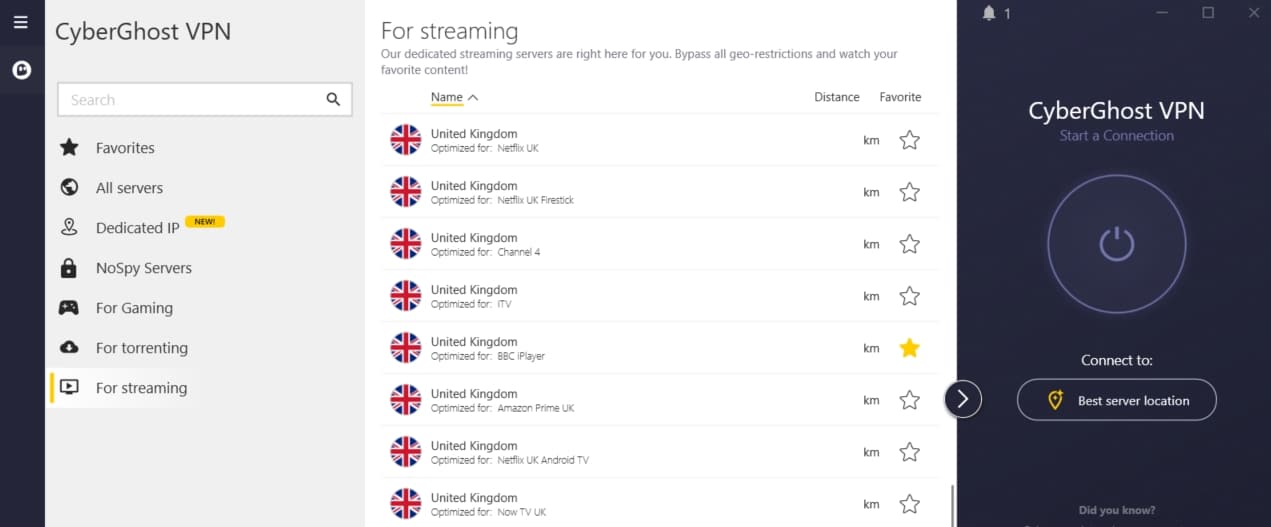Toggle favorite star for Channel 4 server
1271x527 pixels.
[909, 244]
